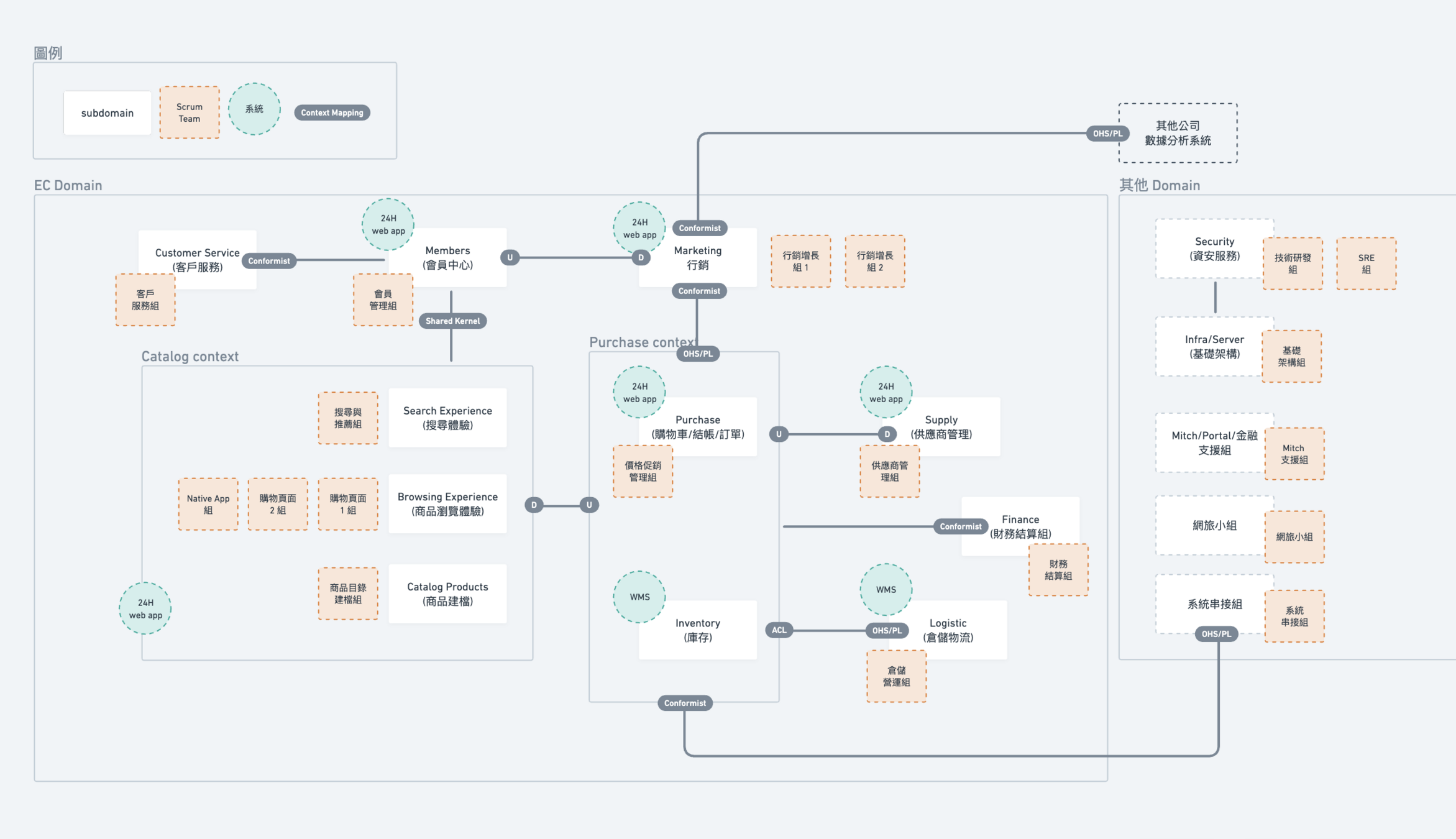Select the Shared Kernel mapping label
1456x839 pixels.
[x=452, y=321]
